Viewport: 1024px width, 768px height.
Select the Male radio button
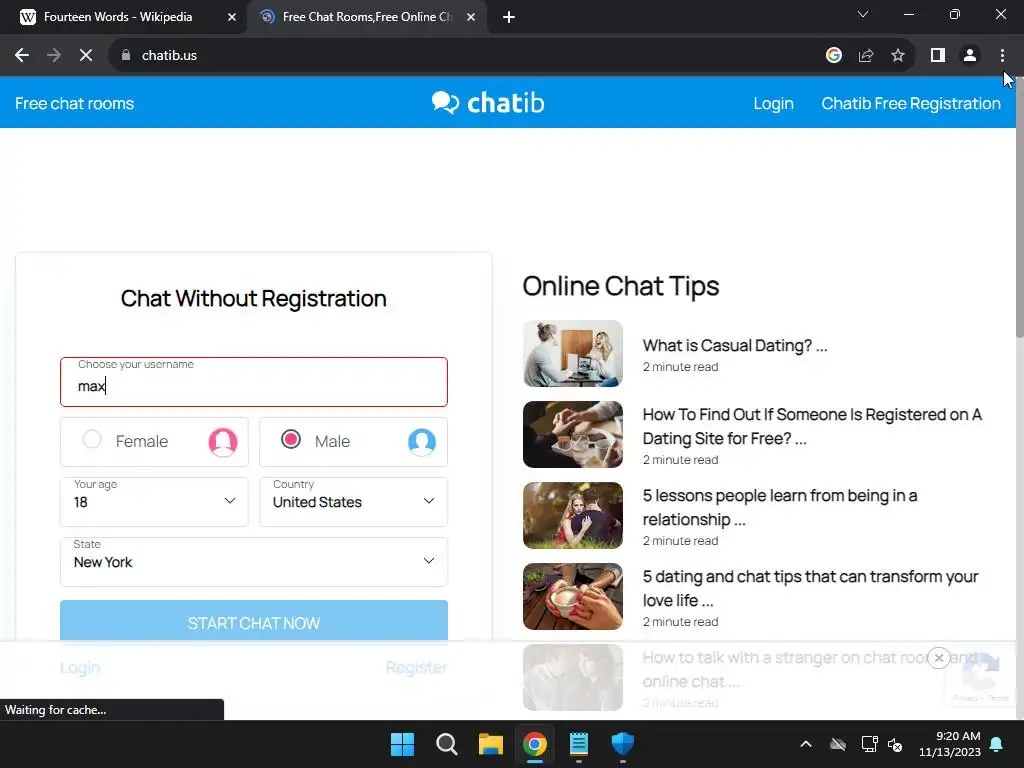[x=291, y=439]
